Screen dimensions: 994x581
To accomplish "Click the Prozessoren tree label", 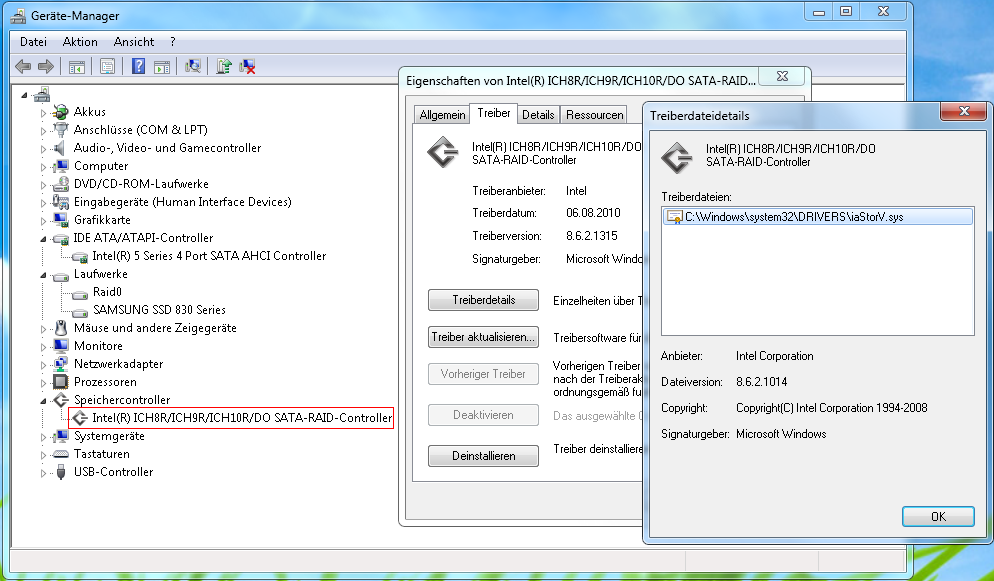I will click(x=105, y=382).
